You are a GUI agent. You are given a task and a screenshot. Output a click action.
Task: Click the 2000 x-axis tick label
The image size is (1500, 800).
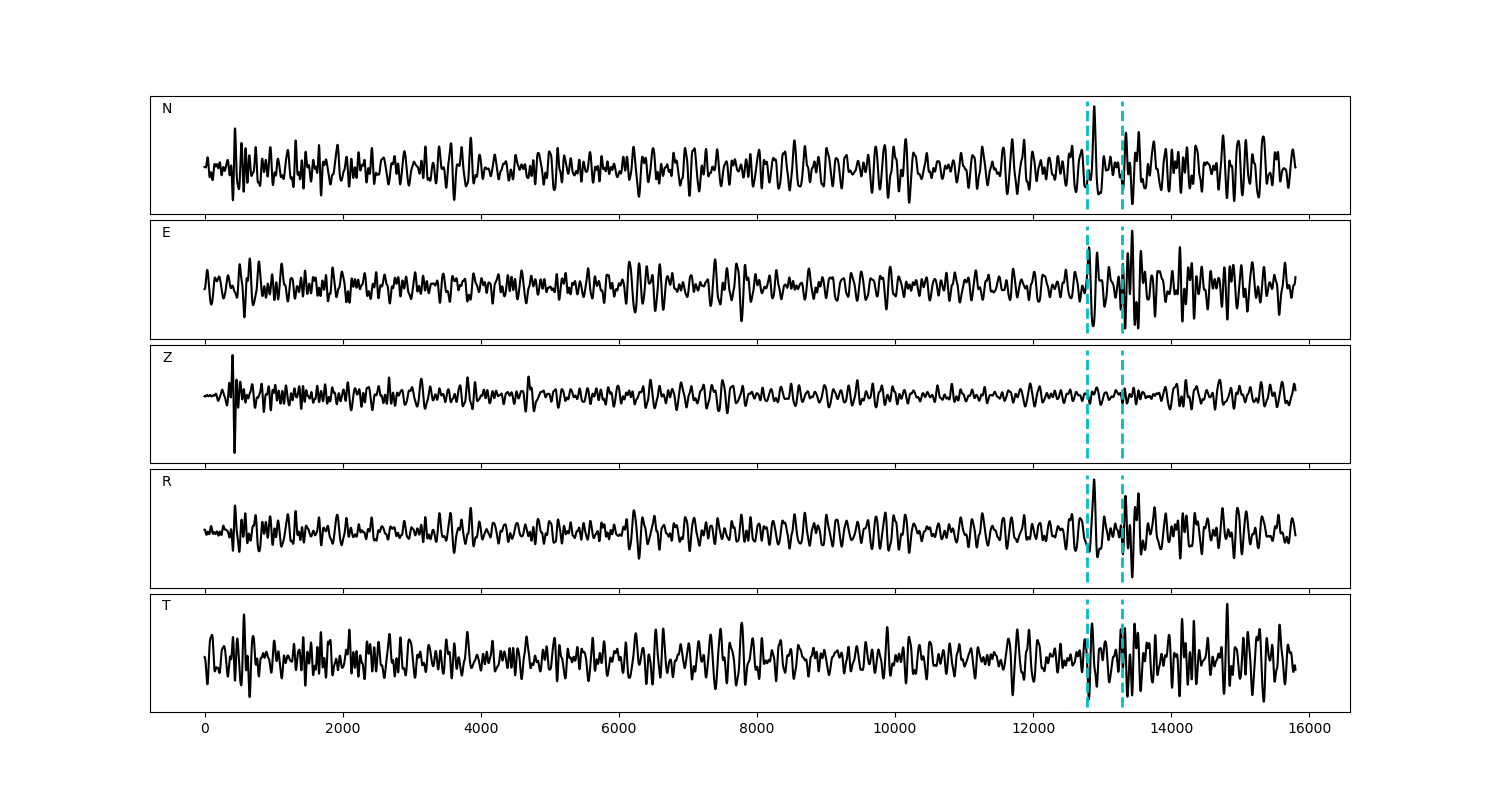[343, 730]
